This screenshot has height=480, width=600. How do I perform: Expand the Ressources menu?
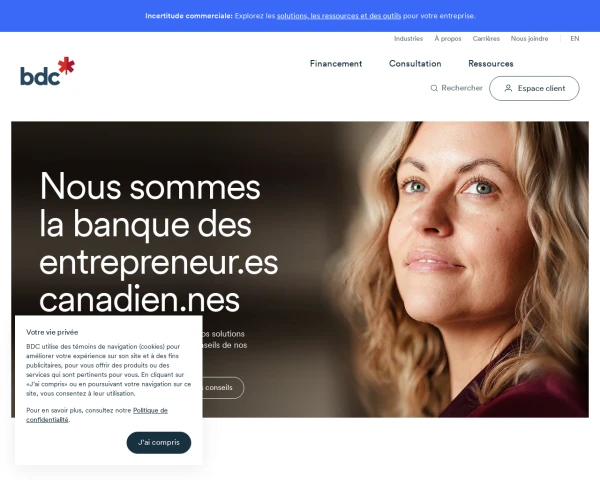coord(491,64)
